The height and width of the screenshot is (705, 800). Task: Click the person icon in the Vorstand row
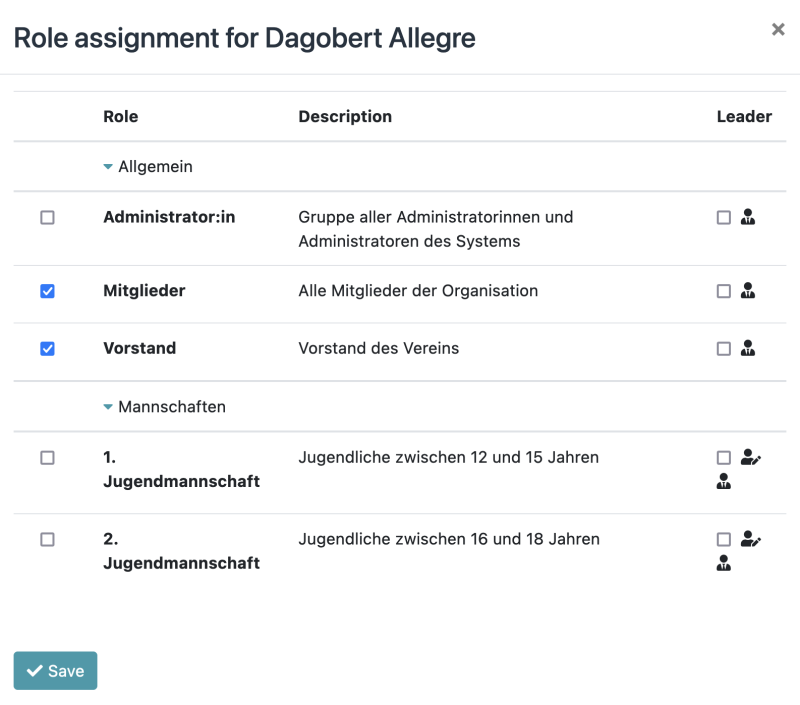pos(748,349)
